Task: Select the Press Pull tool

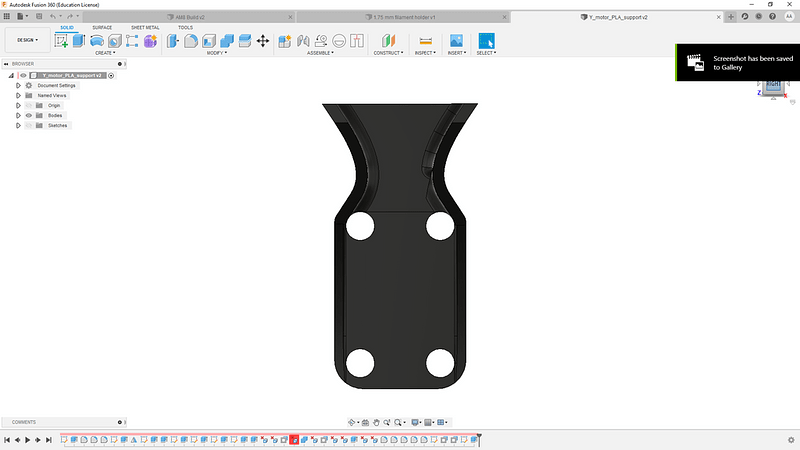Action: coord(173,41)
